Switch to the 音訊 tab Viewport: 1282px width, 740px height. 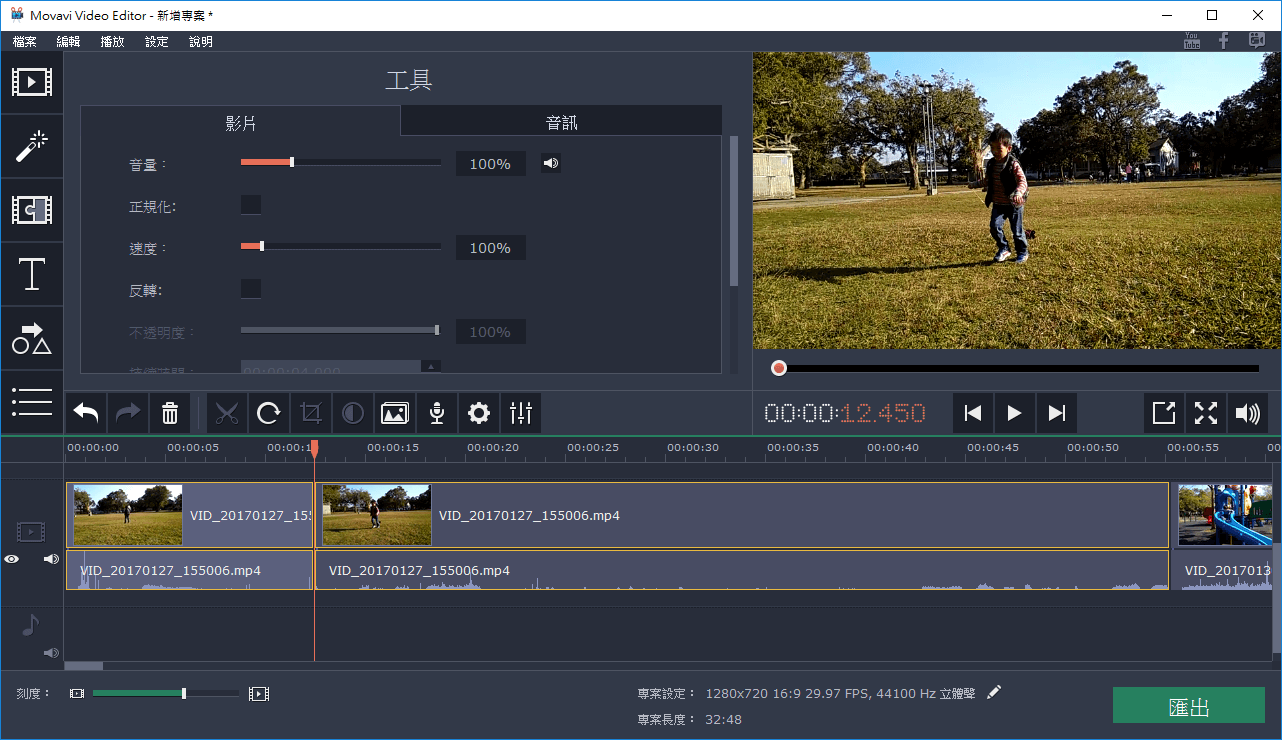pyautogui.click(x=560, y=120)
